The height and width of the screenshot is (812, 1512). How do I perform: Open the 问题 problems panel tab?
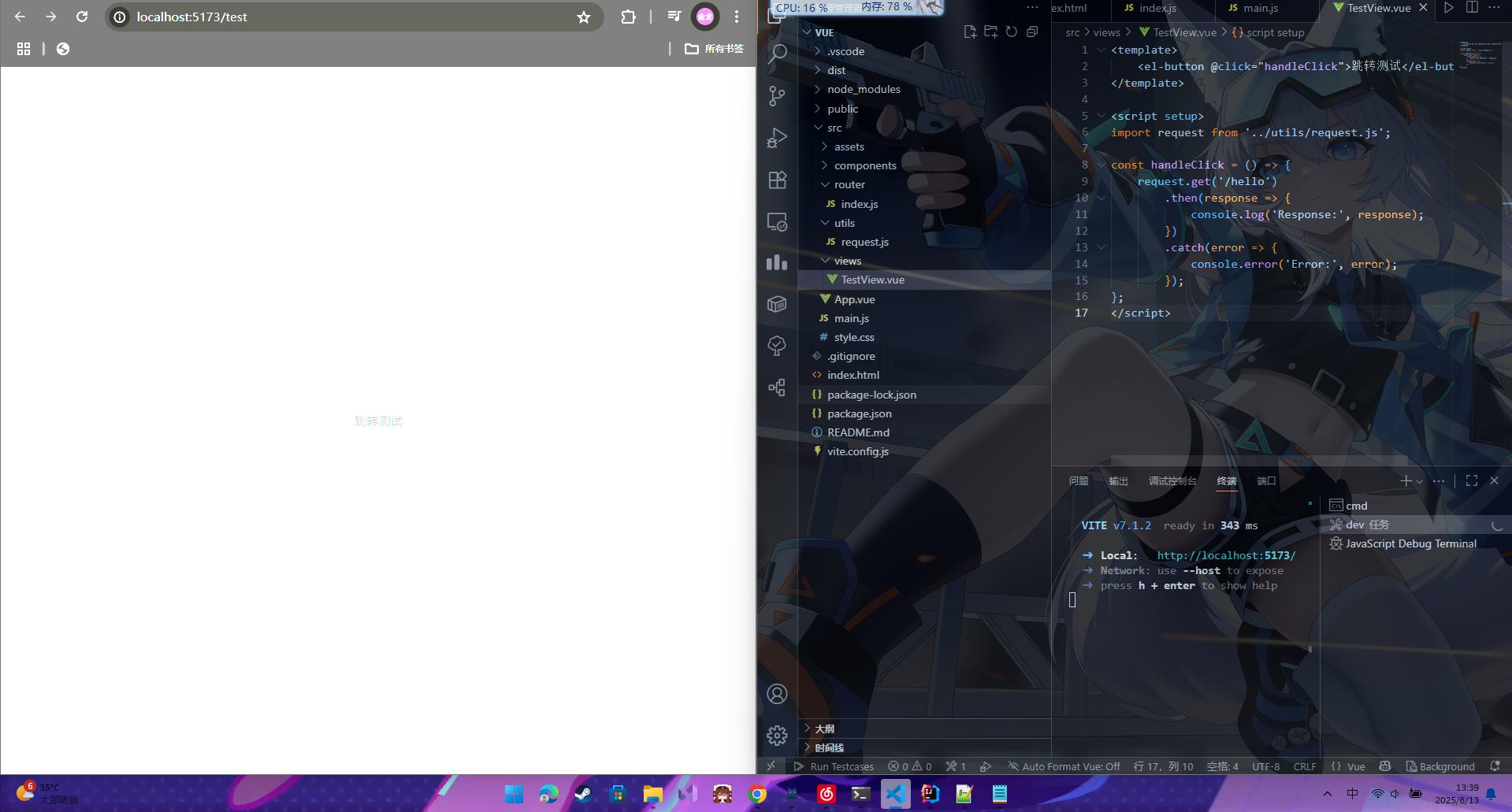[x=1079, y=481]
